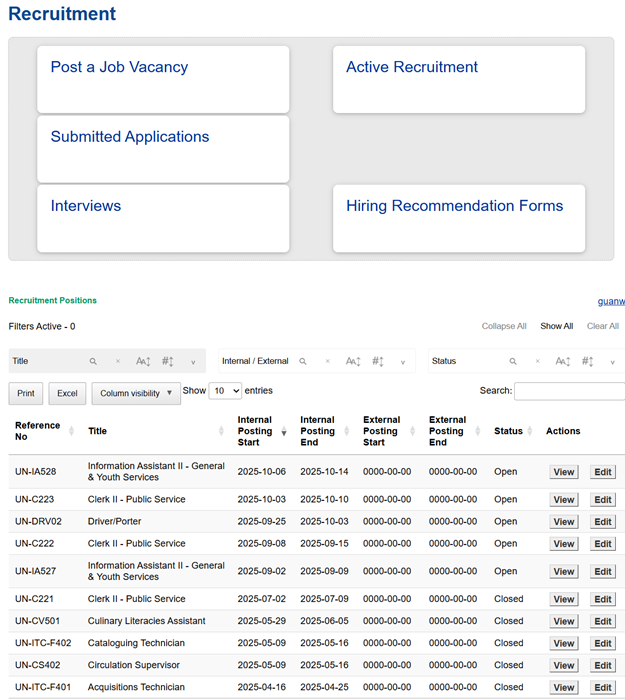Click numeric sort icon in Title filter
The width and height of the screenshot is (625, 700).
168,361
